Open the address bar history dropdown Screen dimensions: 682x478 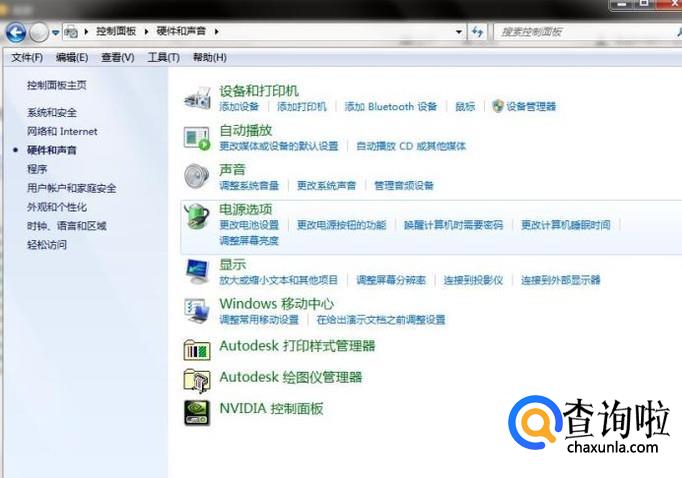(x=458, y=32)
